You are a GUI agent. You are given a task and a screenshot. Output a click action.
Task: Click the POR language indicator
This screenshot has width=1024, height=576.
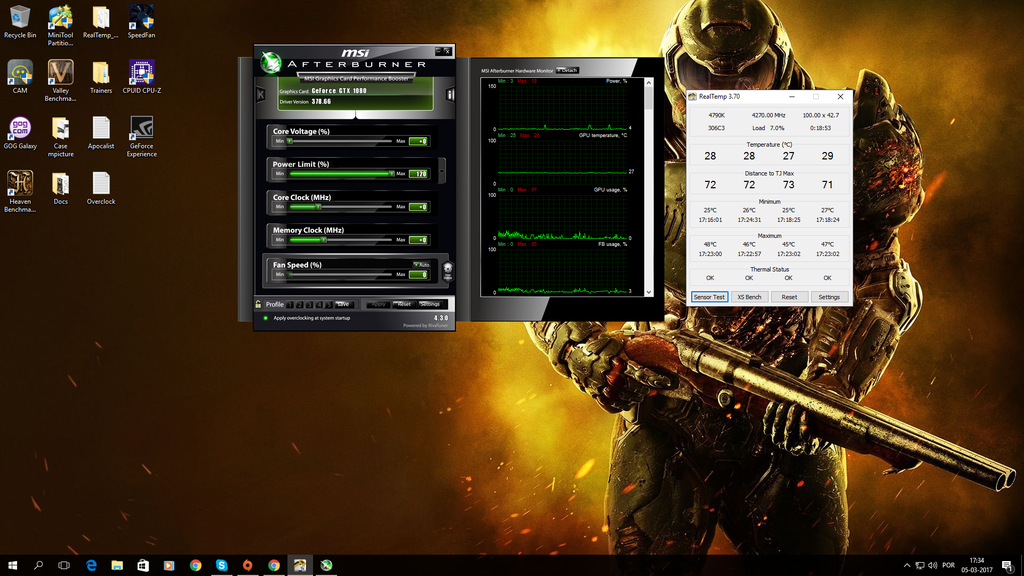click(949, 566)
